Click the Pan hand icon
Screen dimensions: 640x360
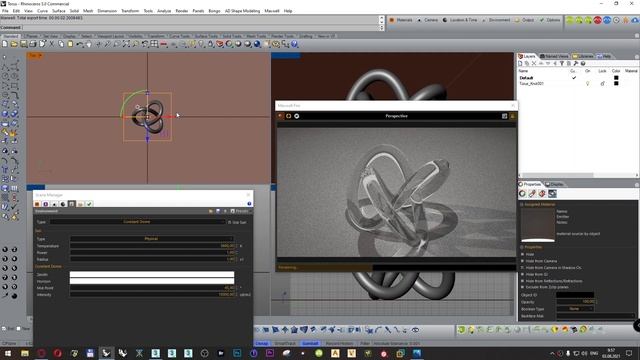tap(89, 44)
